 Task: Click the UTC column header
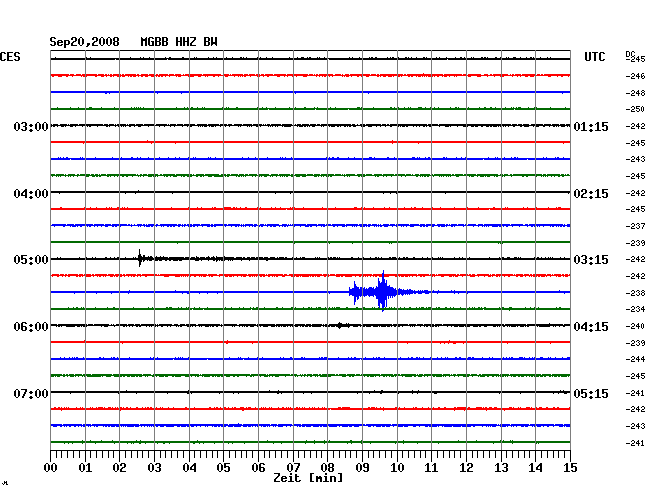(x=594, y=57)
